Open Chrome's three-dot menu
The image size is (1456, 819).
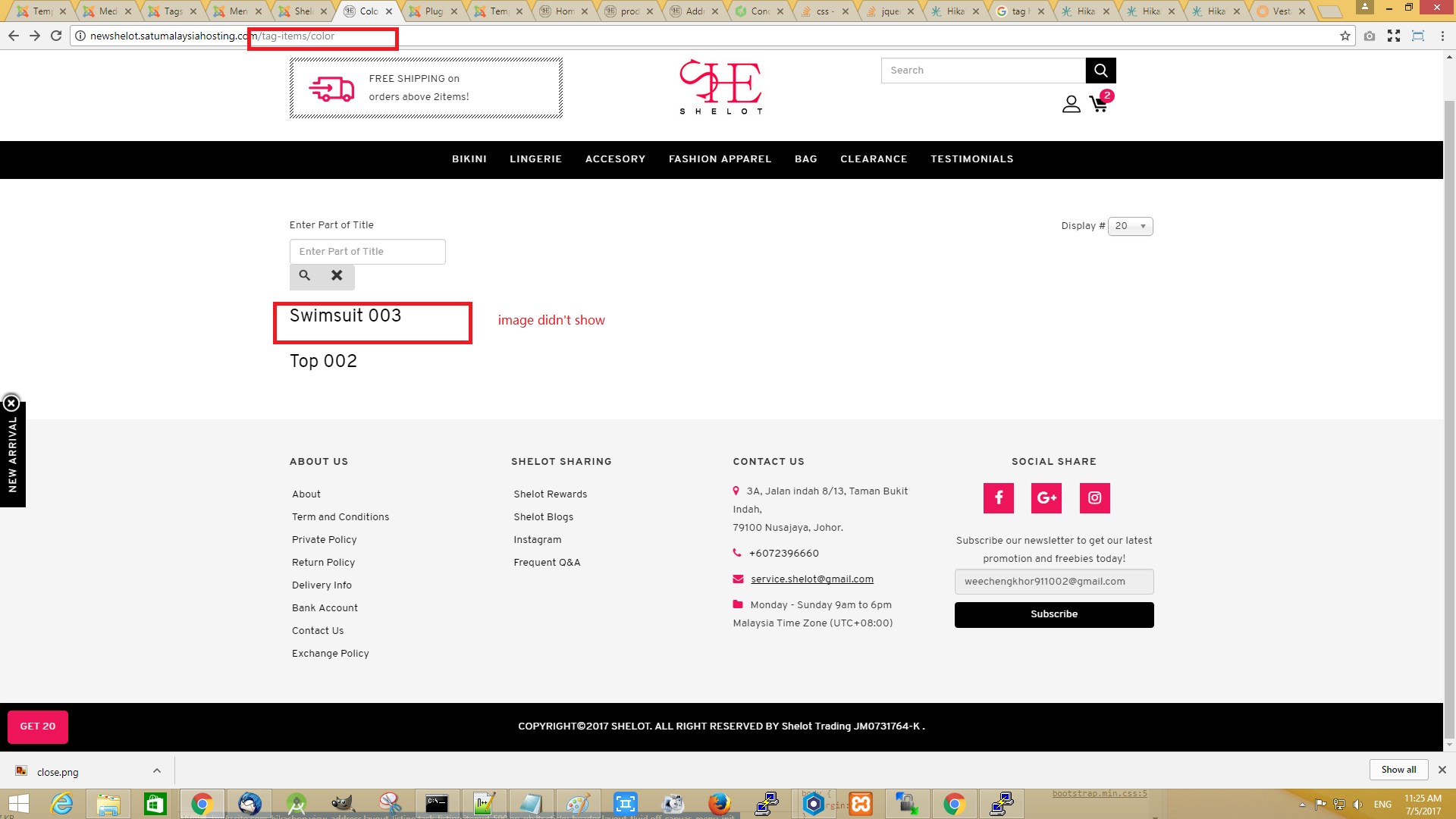click(1442, 36)
